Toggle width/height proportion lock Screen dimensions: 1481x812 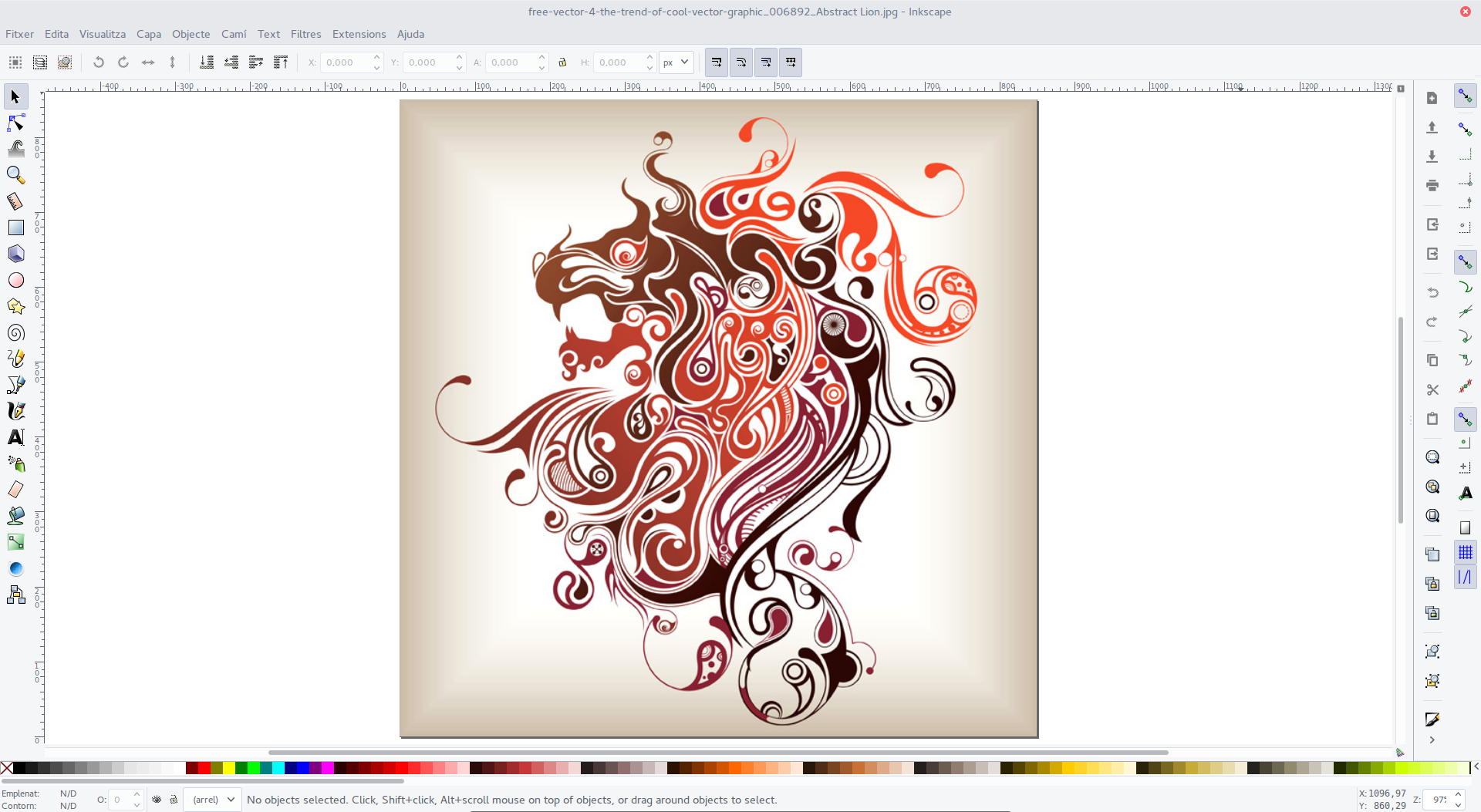(x=562, y=62)
